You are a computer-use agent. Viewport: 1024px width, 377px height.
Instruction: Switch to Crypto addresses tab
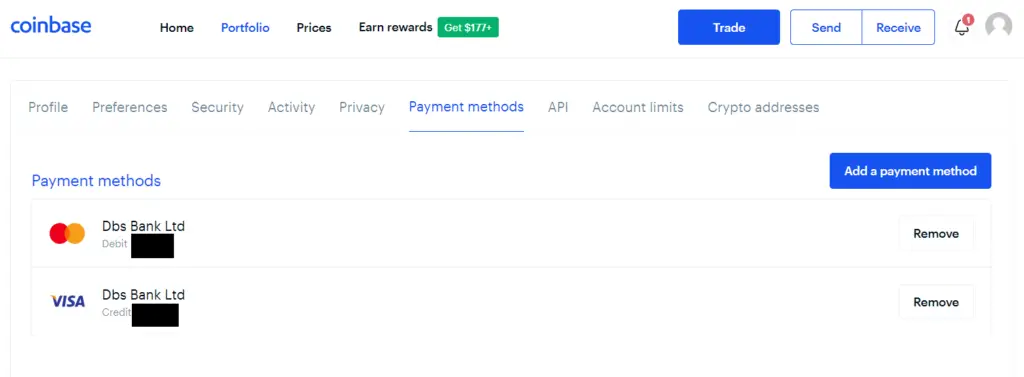[x=763, y=107]
